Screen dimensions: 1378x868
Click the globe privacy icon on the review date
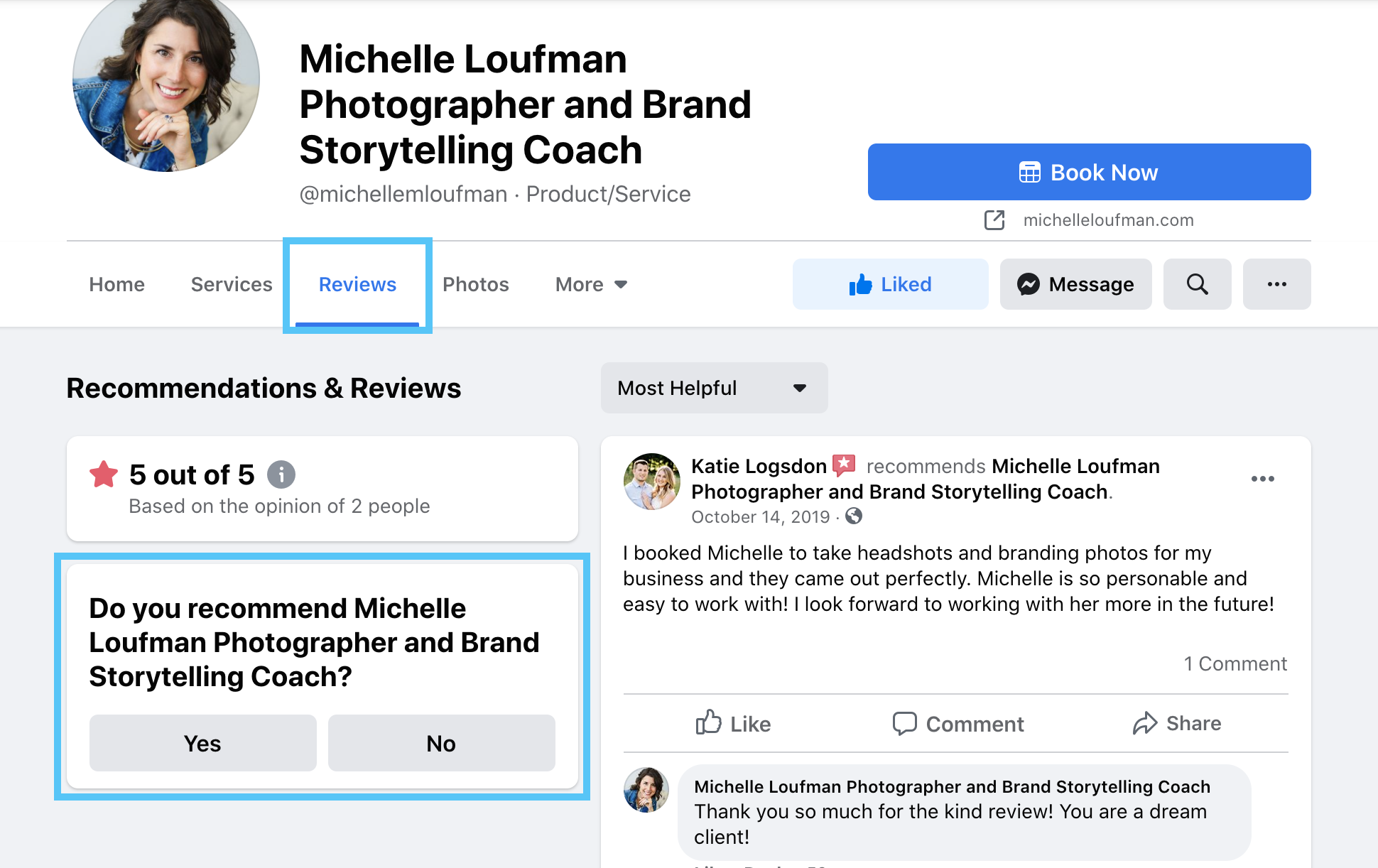pos(855,517)
